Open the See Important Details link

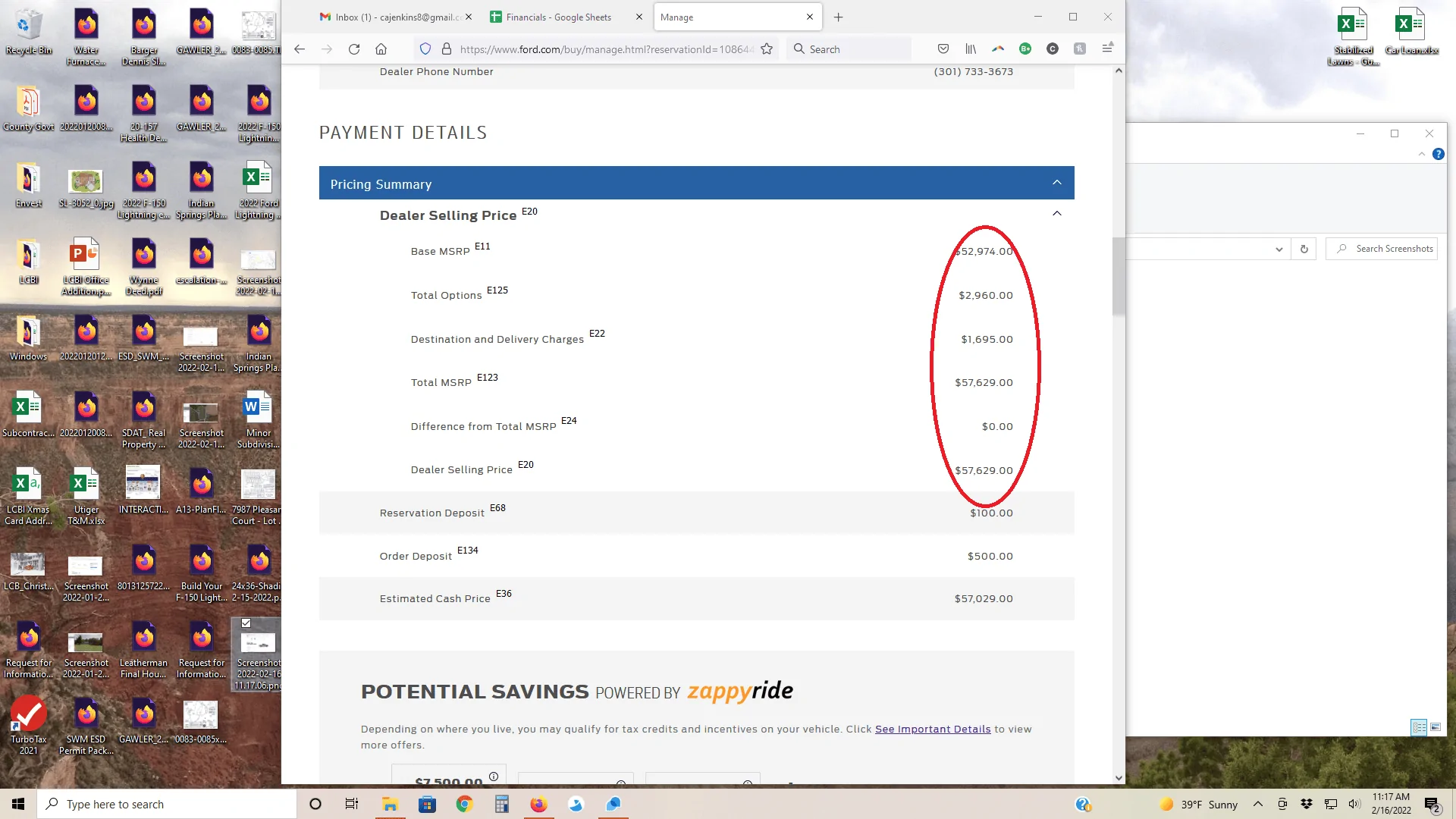point(933,729)
